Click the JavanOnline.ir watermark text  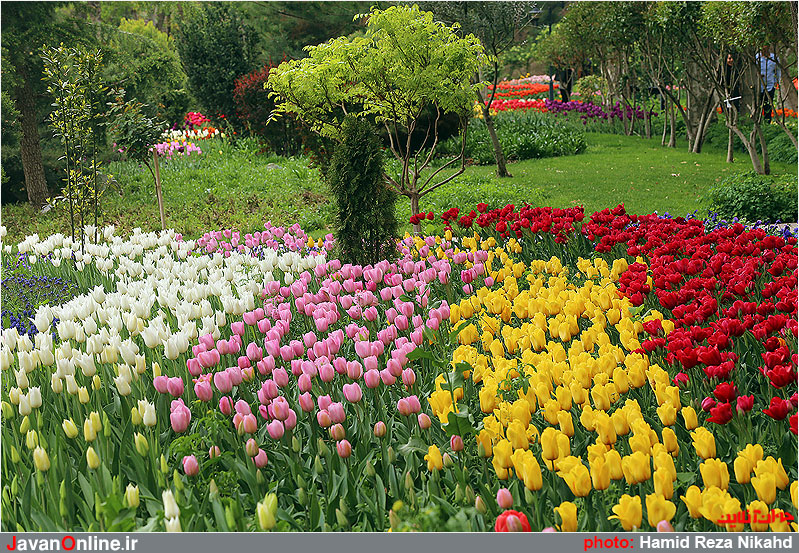pos(72,543)
